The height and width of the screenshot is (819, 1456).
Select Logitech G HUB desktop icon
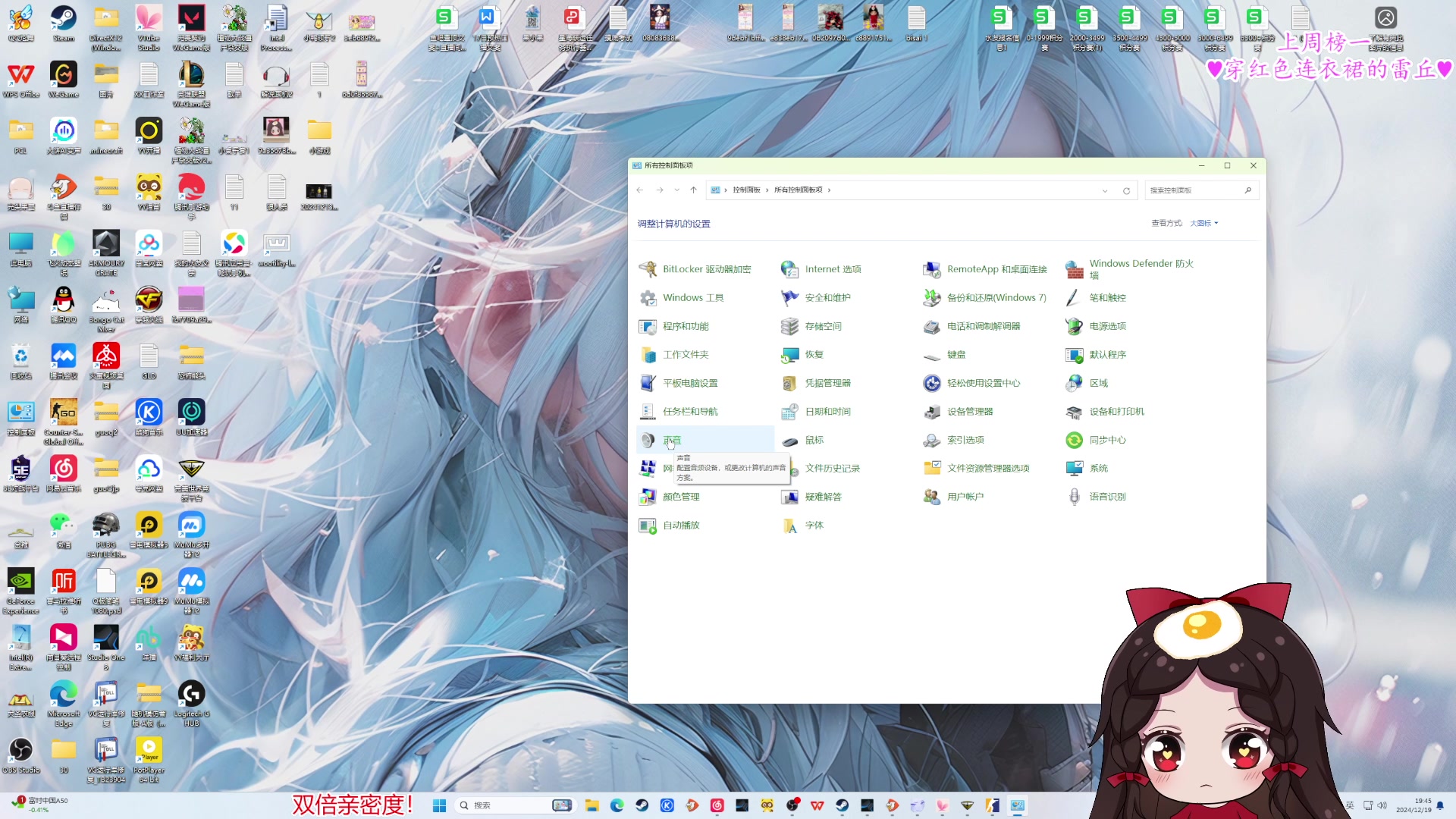point(191,703)
